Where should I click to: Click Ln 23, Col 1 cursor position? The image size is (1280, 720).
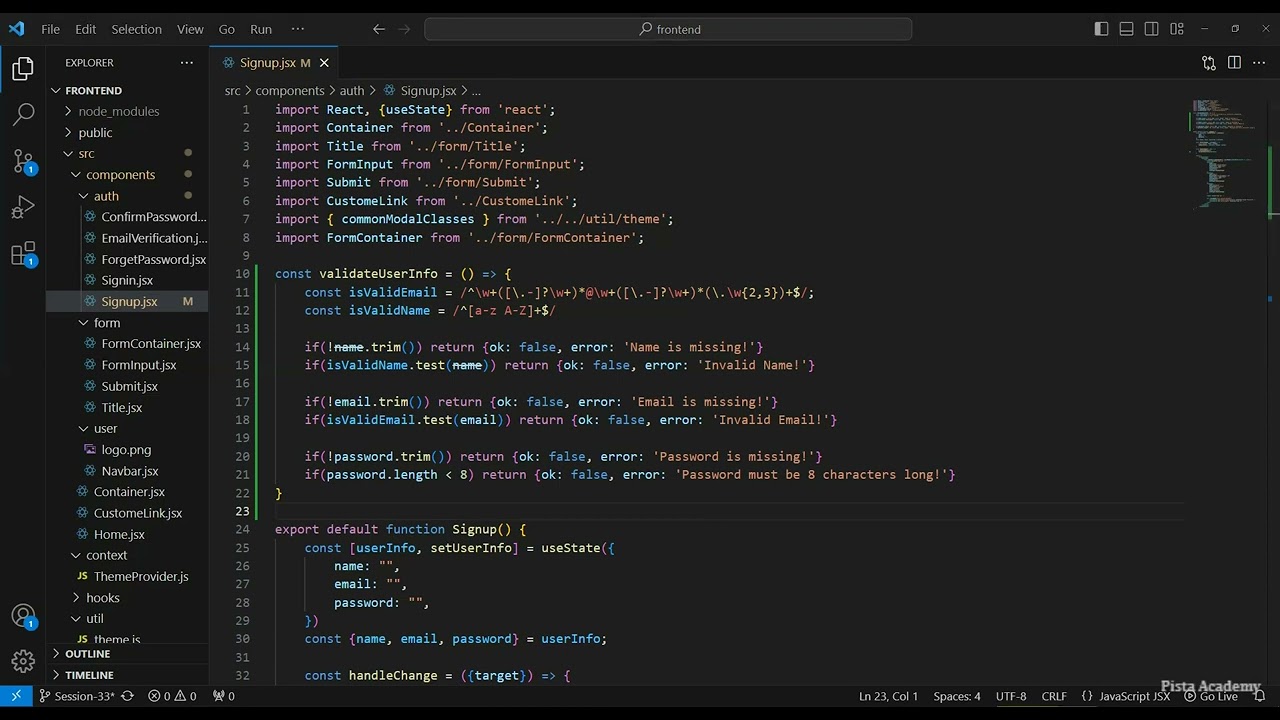(888, 696)
